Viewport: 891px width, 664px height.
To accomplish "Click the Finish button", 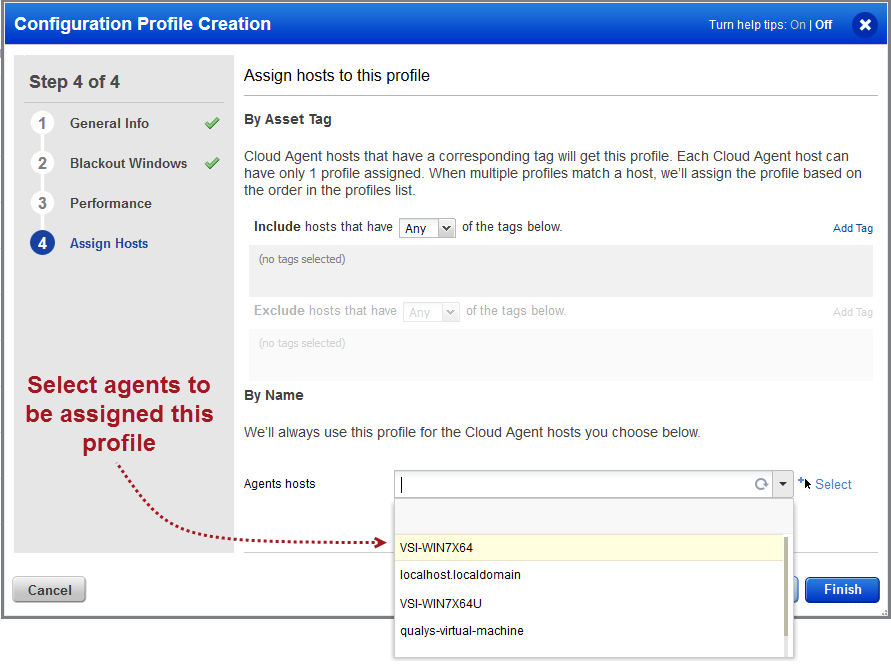I will tap(841, 589).
